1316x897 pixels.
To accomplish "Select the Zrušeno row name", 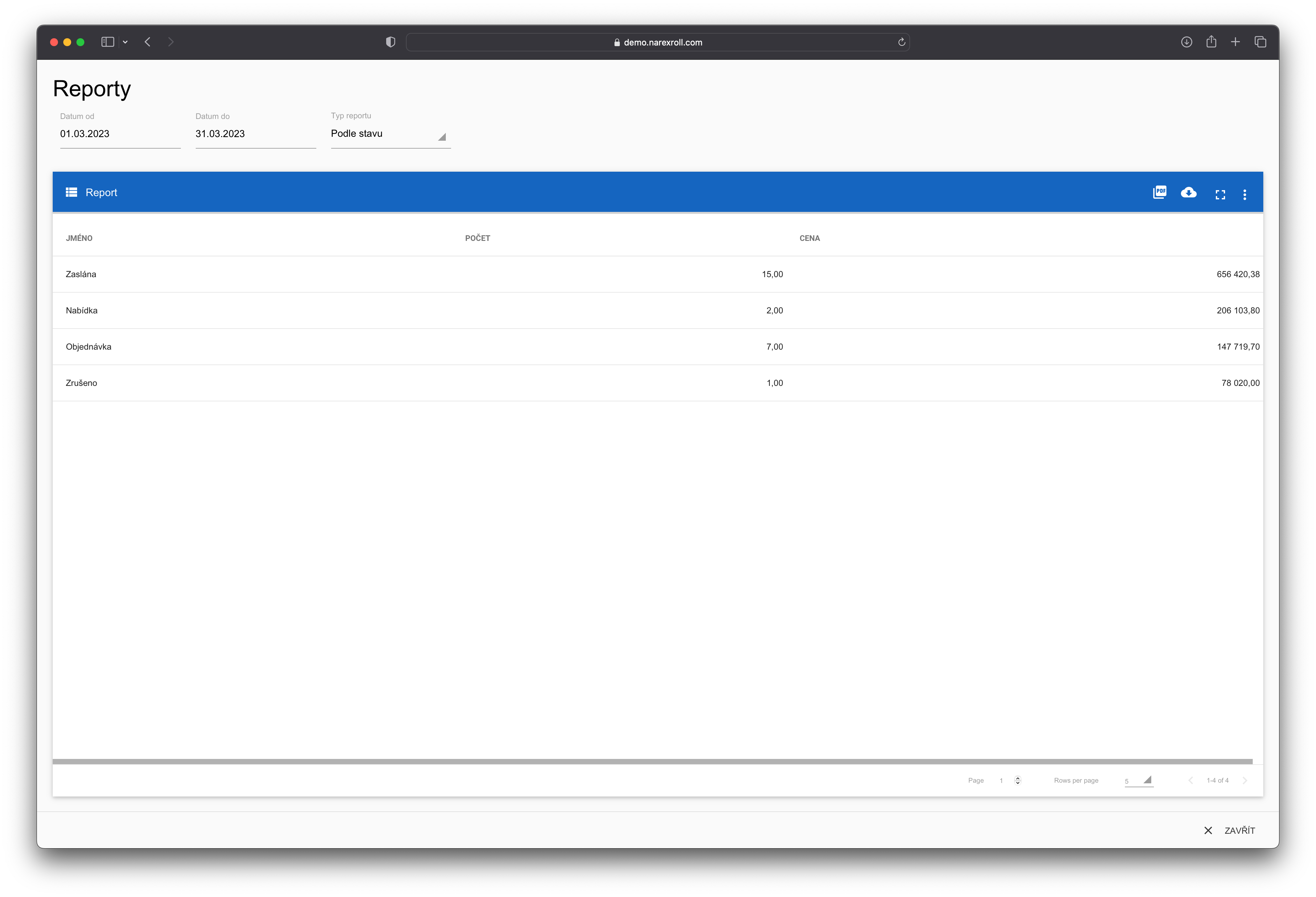I will [81, 383].
